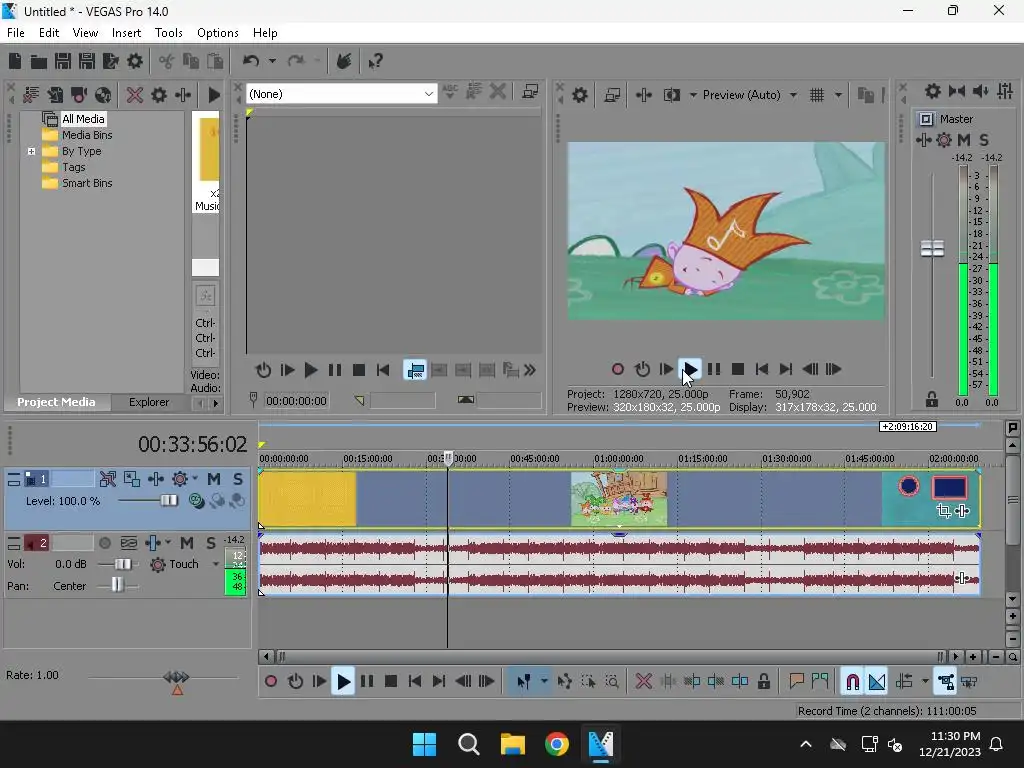This screenshot has height=768, width=1024.
Task: Mute audio track 2
Action: click(x=187, y=543)
